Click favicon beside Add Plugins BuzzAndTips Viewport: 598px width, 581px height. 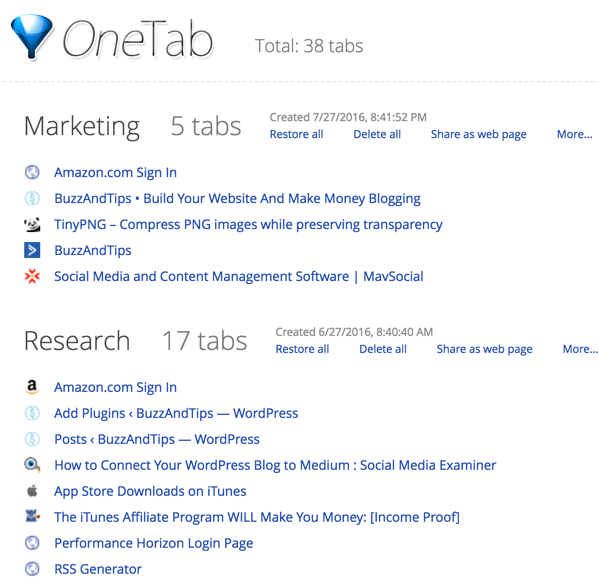click(x=32, y=413)
